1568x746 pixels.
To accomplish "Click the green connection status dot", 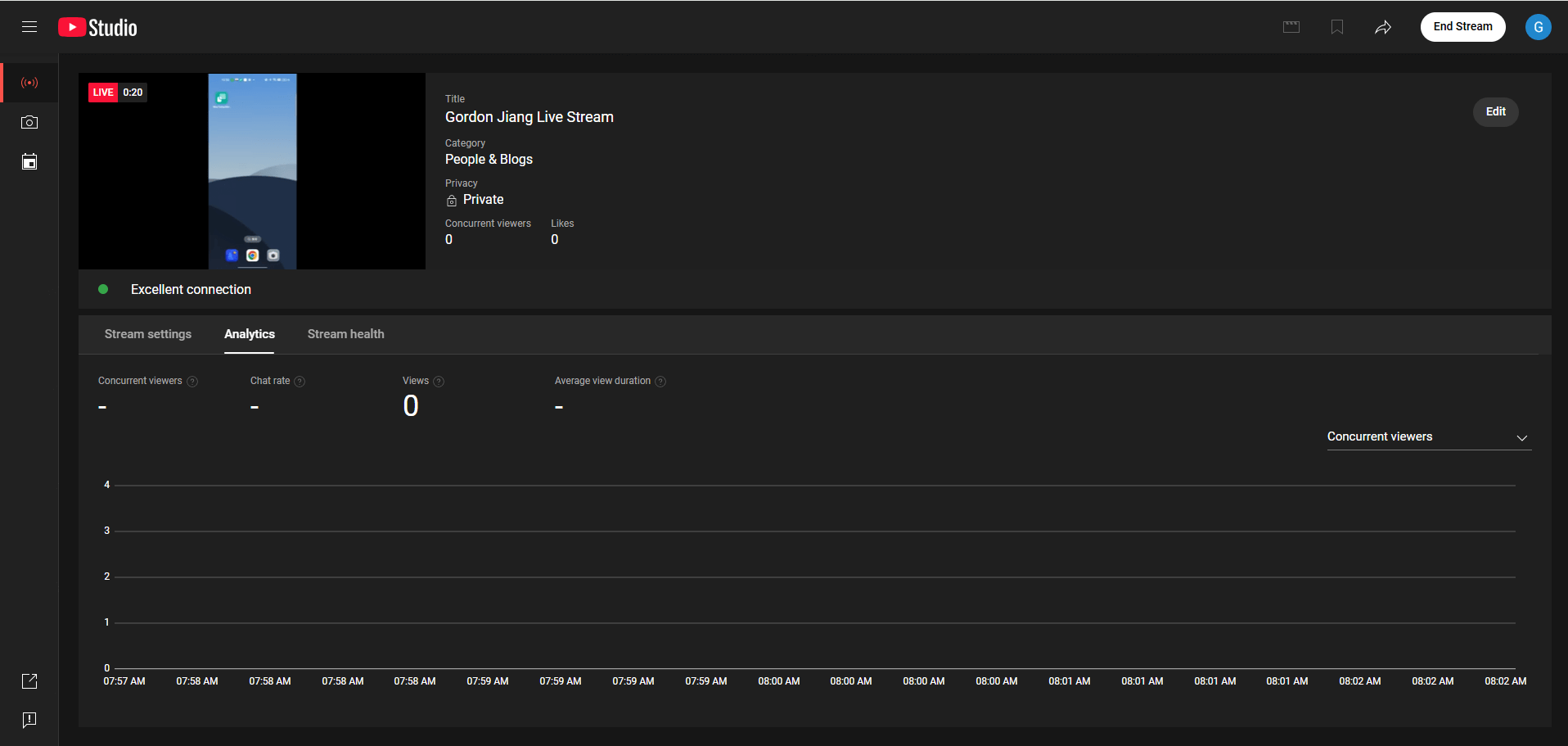I will (103, 289).
